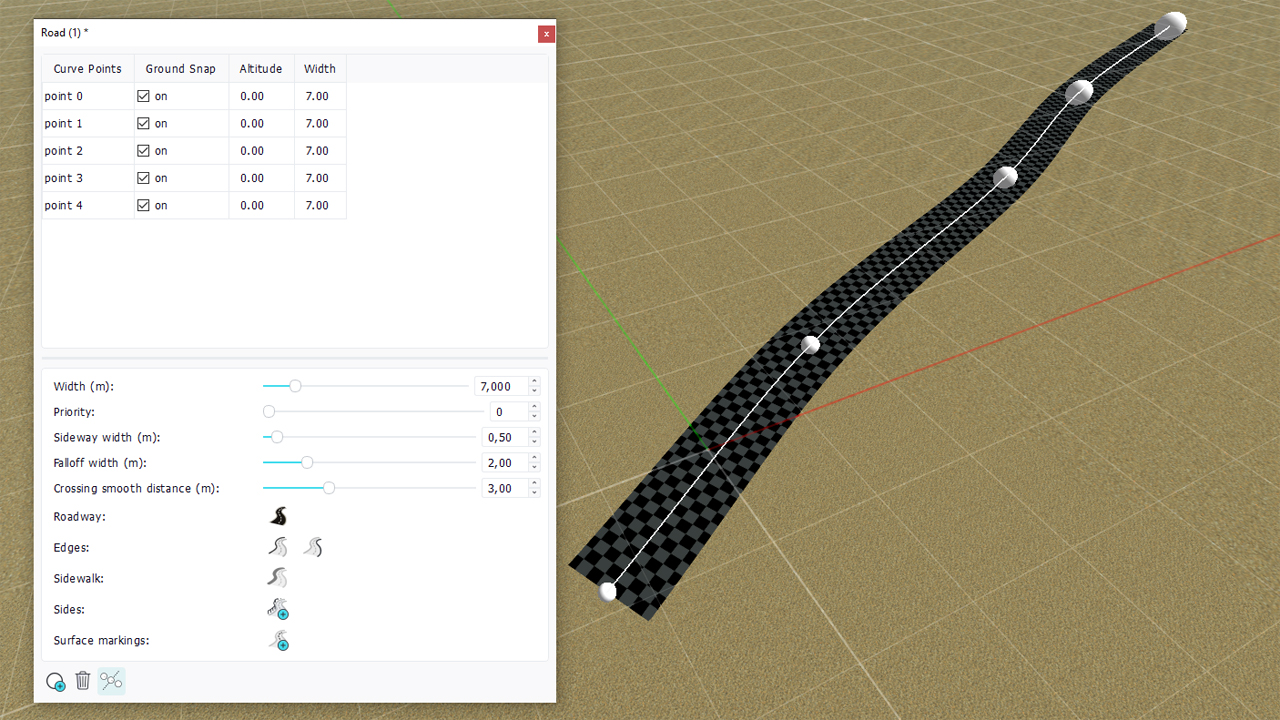Image resolution: width=1280 pixels, height=720 pixels.
Task: Disable Ground Snap on point 4
Action: pos(143,205)
